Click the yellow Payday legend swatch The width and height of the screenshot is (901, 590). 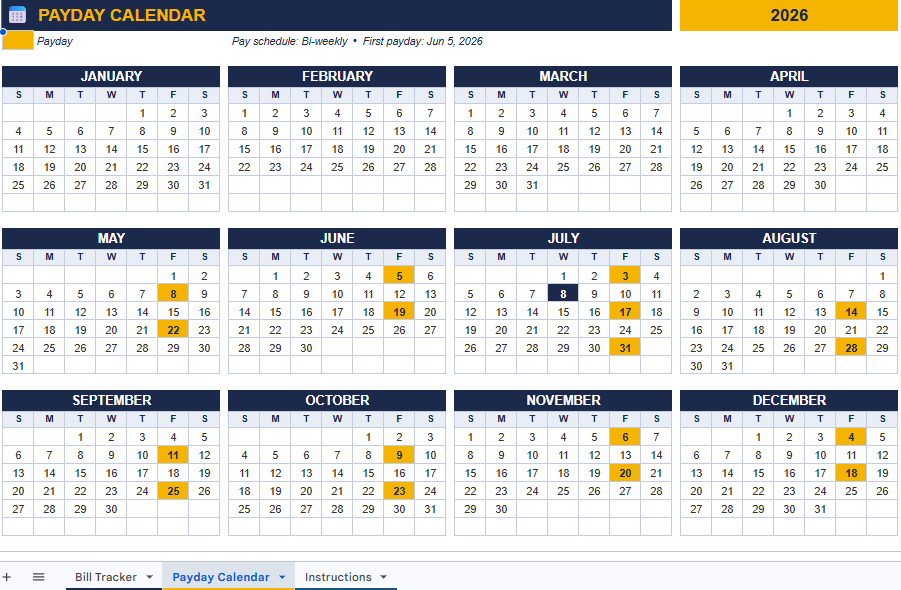point(18,41)
